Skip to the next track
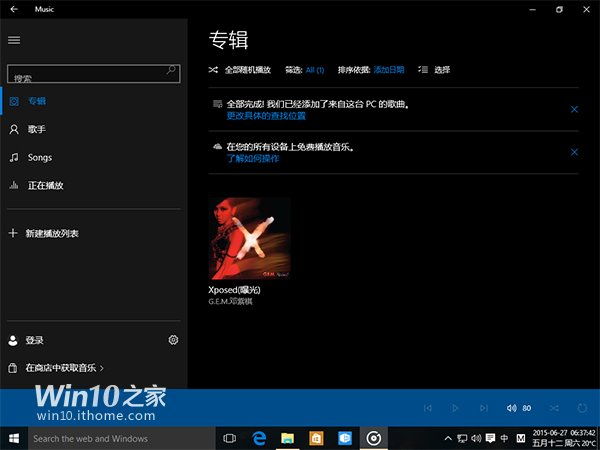Screen dimensions: 600x450 point(484,408)
